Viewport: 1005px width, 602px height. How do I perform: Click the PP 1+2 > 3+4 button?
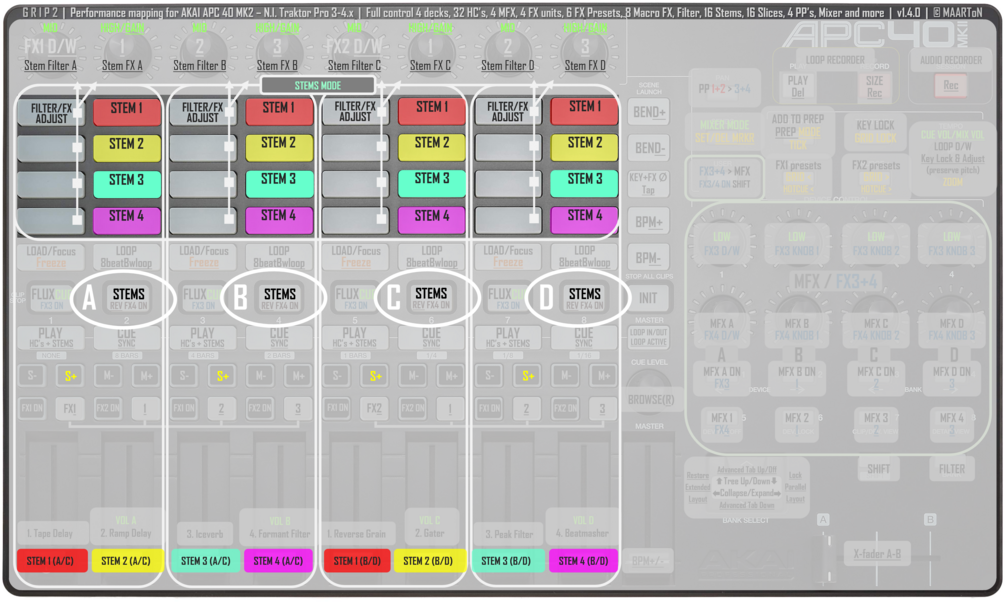724,88
